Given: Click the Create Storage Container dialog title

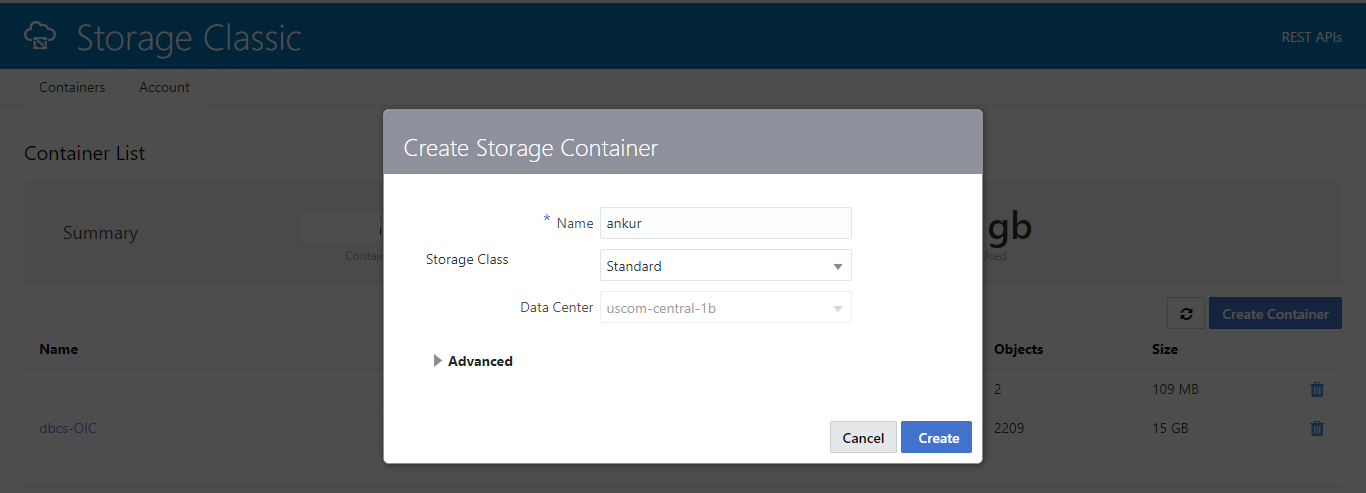Looking at the screenshot, I should [530, 148].
